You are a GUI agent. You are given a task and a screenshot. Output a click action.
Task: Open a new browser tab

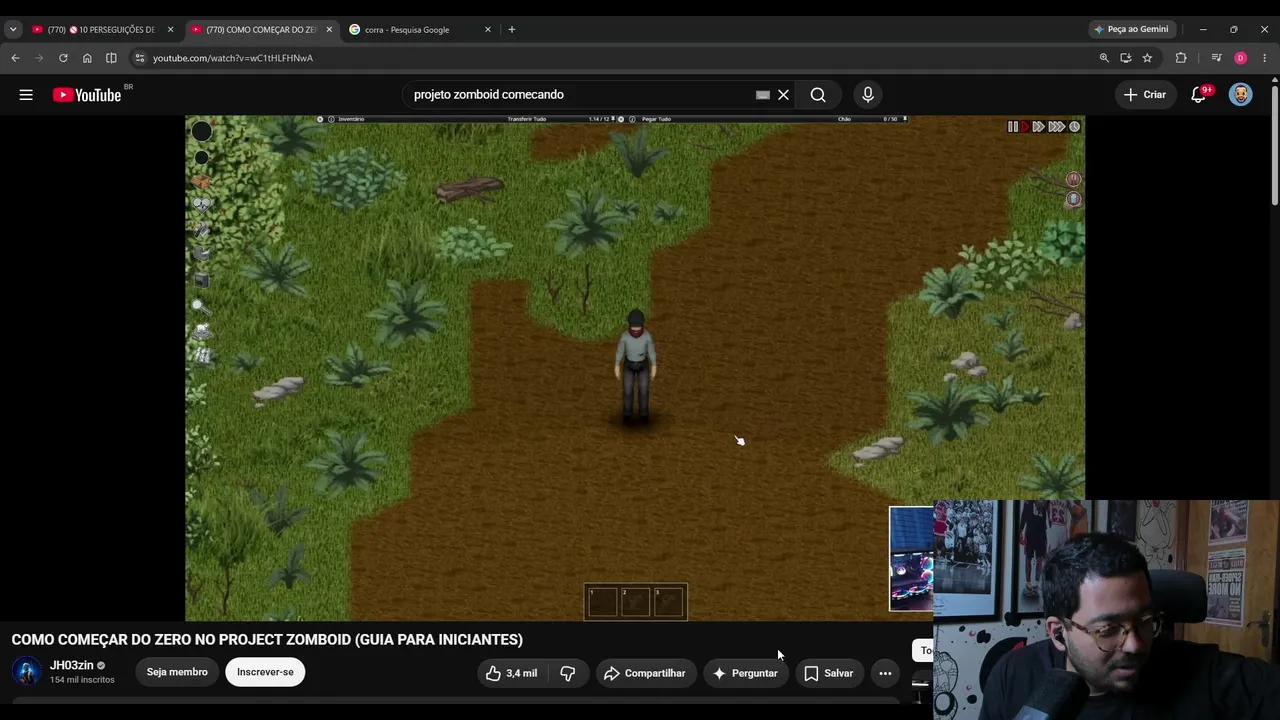click(511, 30)
